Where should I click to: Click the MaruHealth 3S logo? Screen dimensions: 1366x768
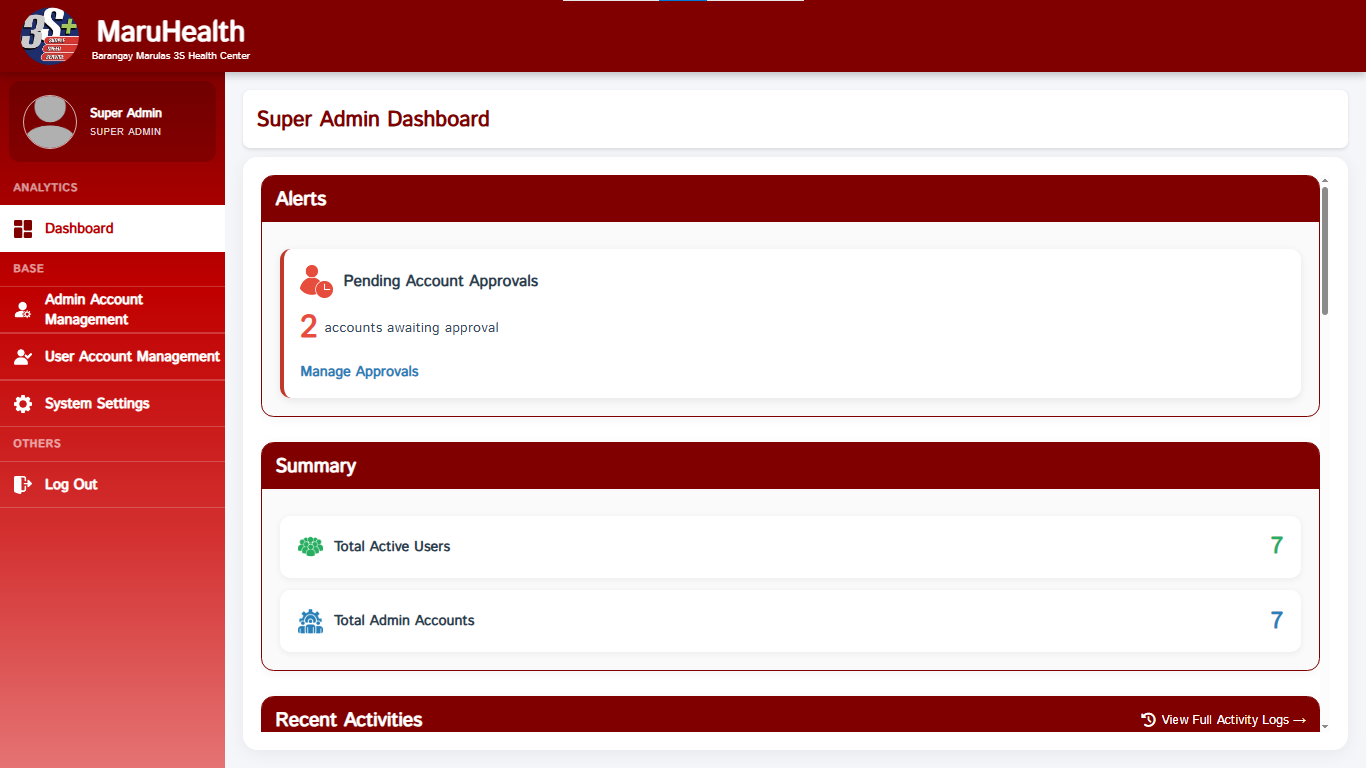pyautogui.click(x=50, y=35)
